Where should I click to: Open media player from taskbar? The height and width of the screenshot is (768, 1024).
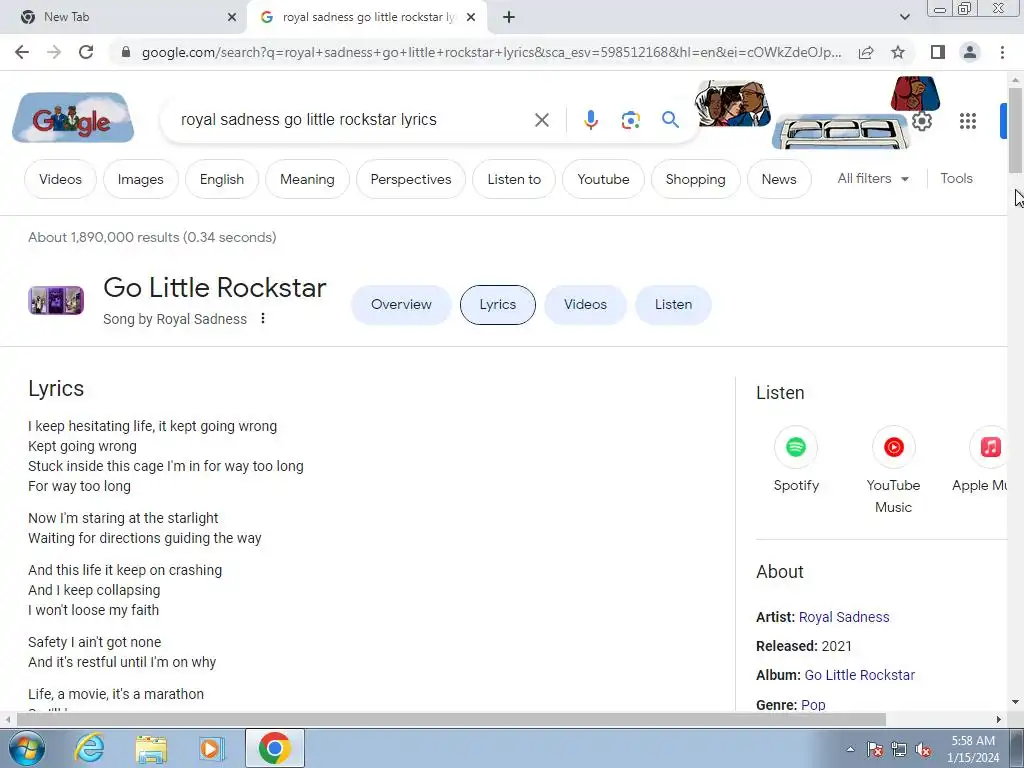(x=211, y=748)
